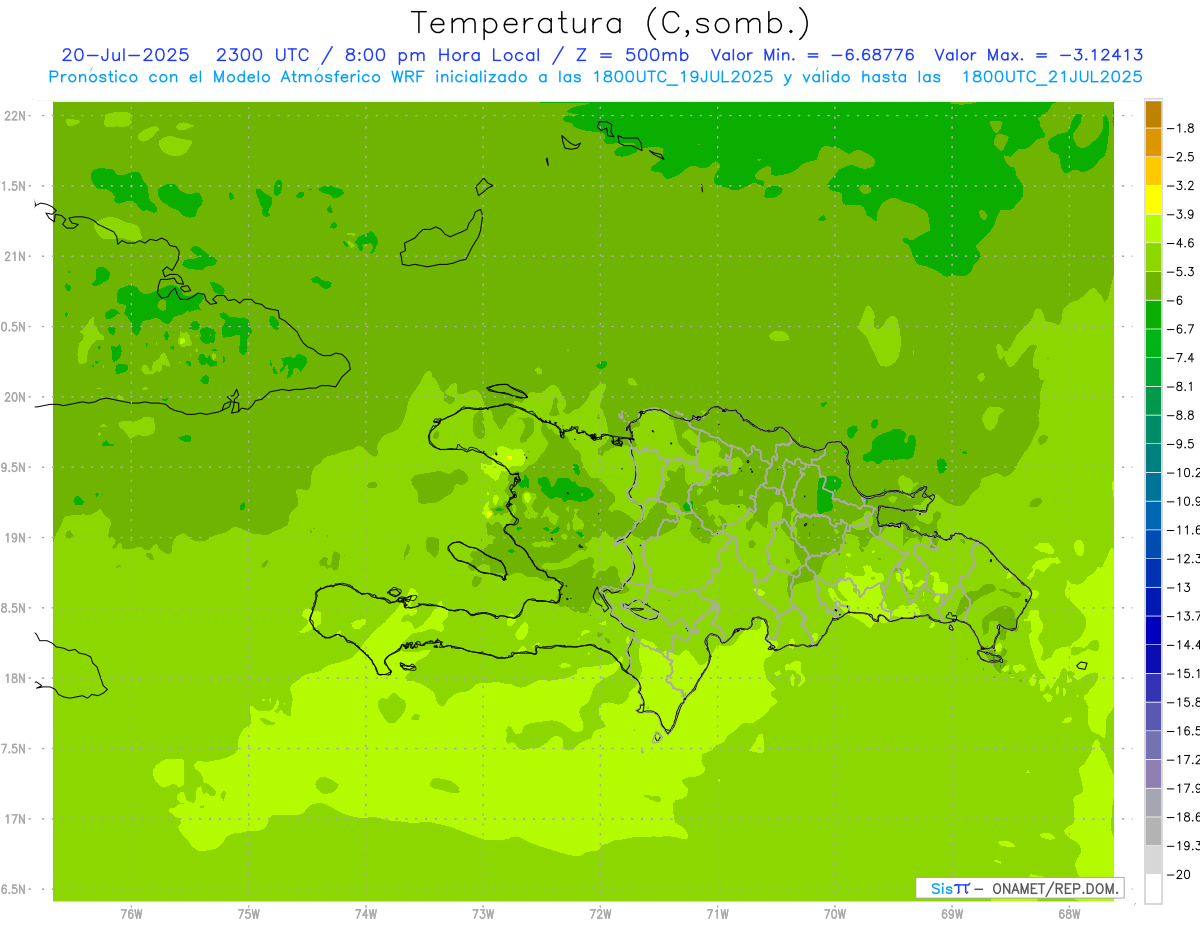Click the yellow legend swatch between -3.2 and -3.9
This screenshot has height=927, width=1200.
click(x=1153, y=200)
